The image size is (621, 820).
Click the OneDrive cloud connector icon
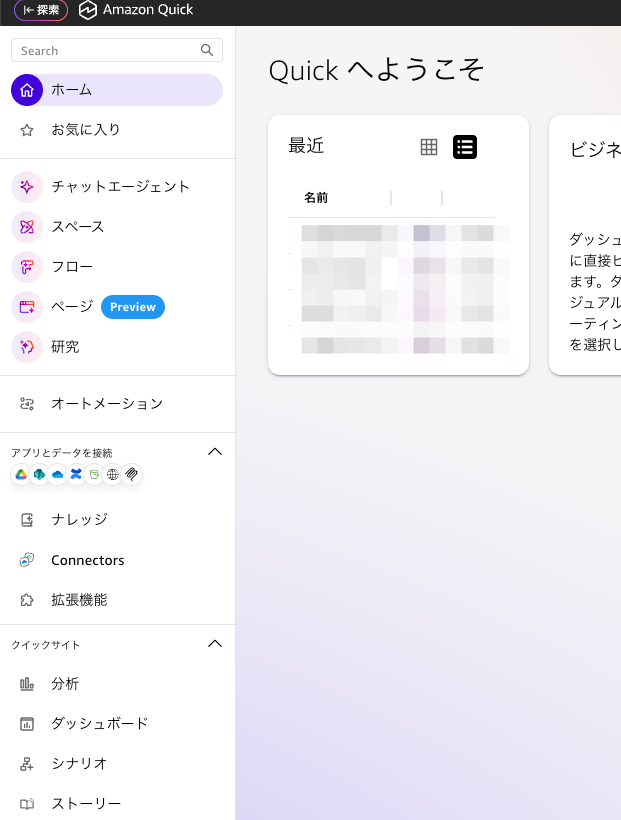coord(58,474)
